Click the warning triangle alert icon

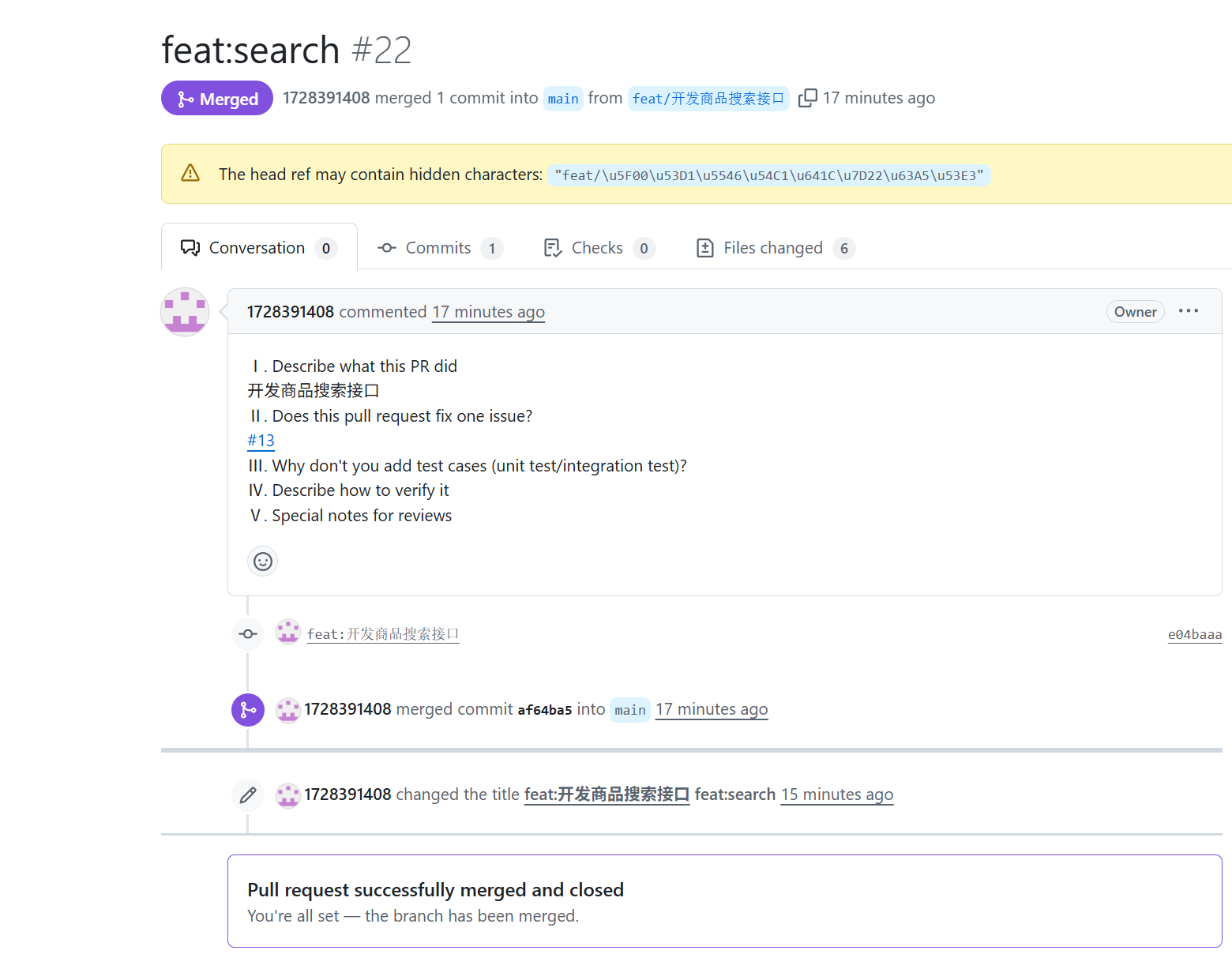click(190, 173)
